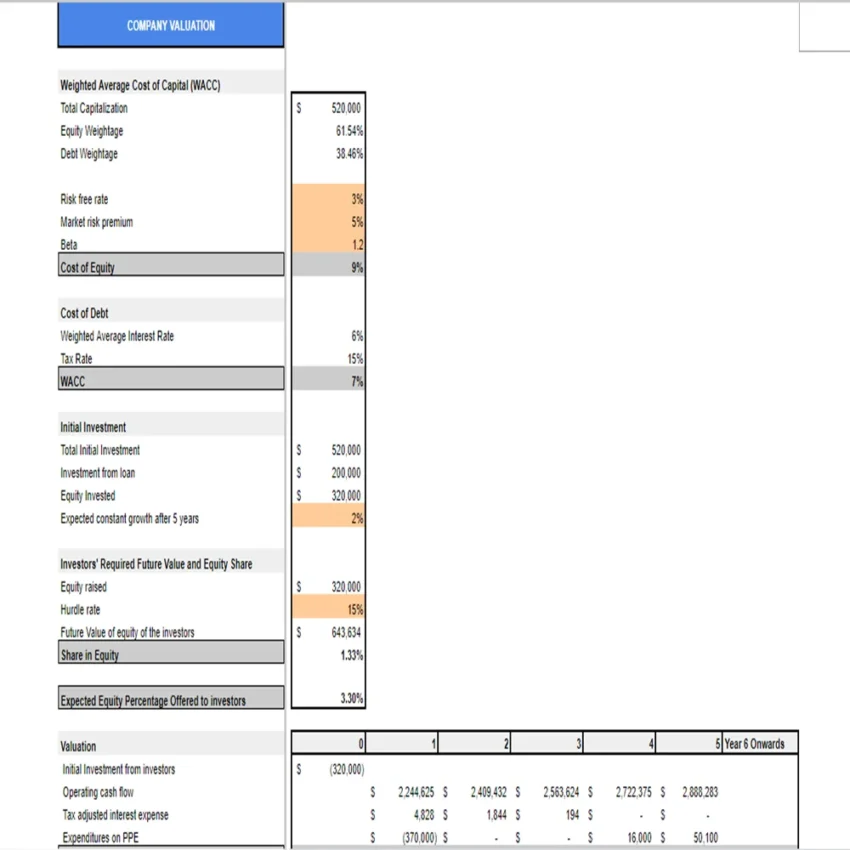This screenshot has width=850, height=850.
Task: Select Investors' Required Future Value heading
Action: 156,564
